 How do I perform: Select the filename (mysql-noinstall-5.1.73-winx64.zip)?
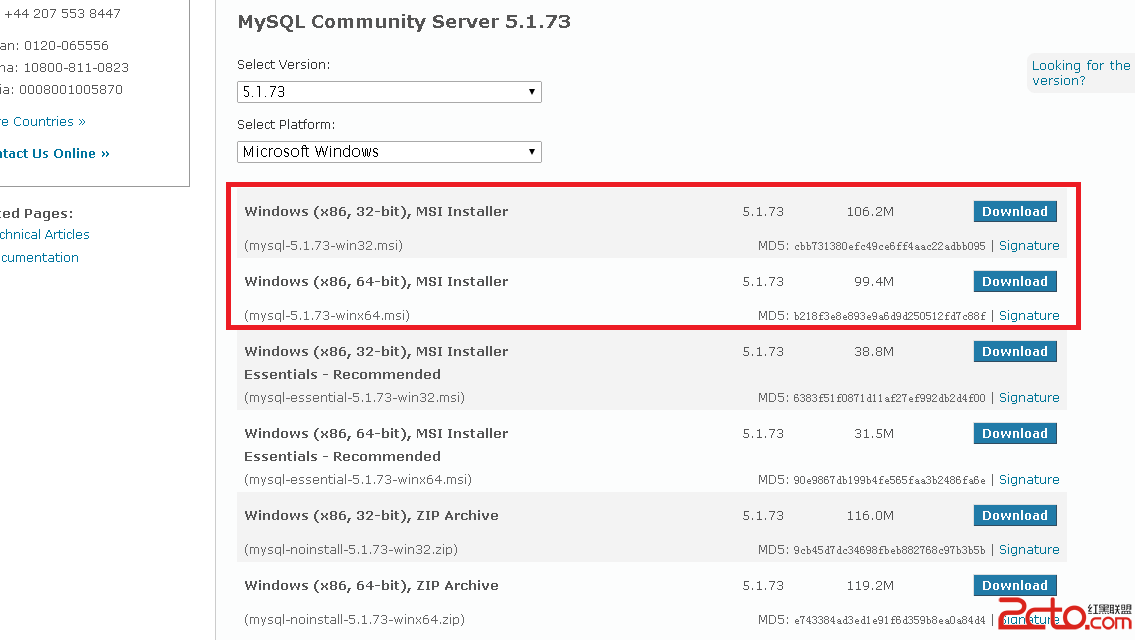pos(354,620)
